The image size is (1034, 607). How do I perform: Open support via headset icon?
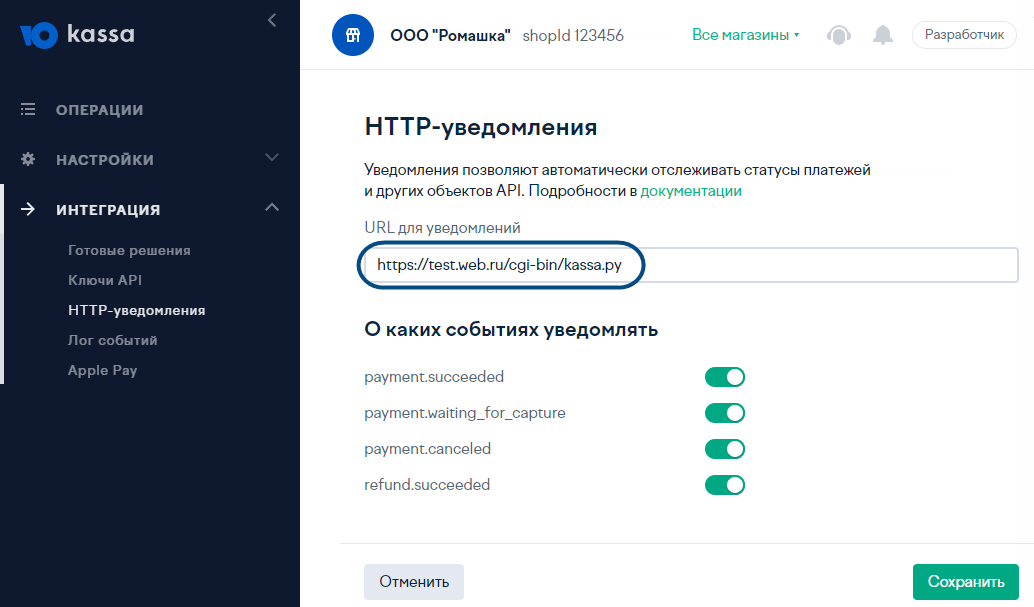pos(839,34)
